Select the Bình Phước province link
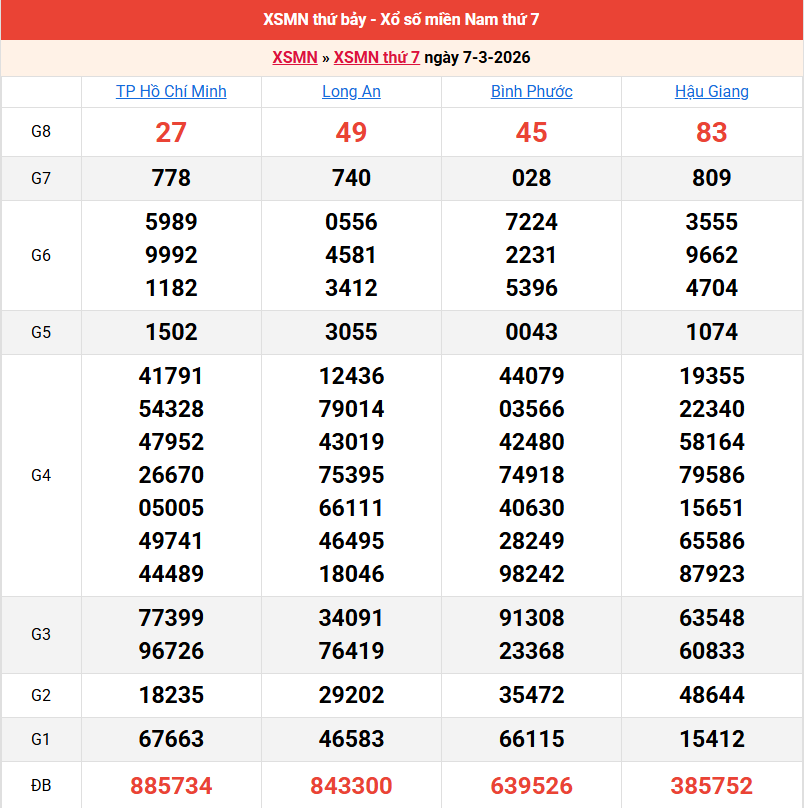The width and height of the screenshot is (805, 808). 531,92
